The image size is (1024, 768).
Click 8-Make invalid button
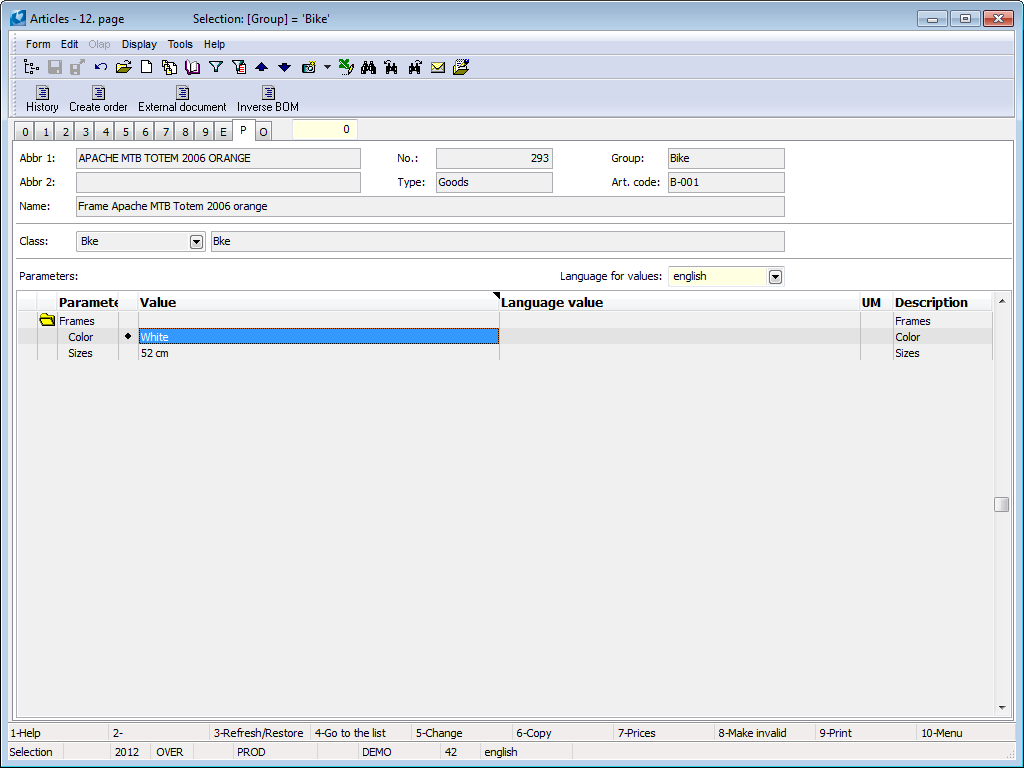point(765,733)
